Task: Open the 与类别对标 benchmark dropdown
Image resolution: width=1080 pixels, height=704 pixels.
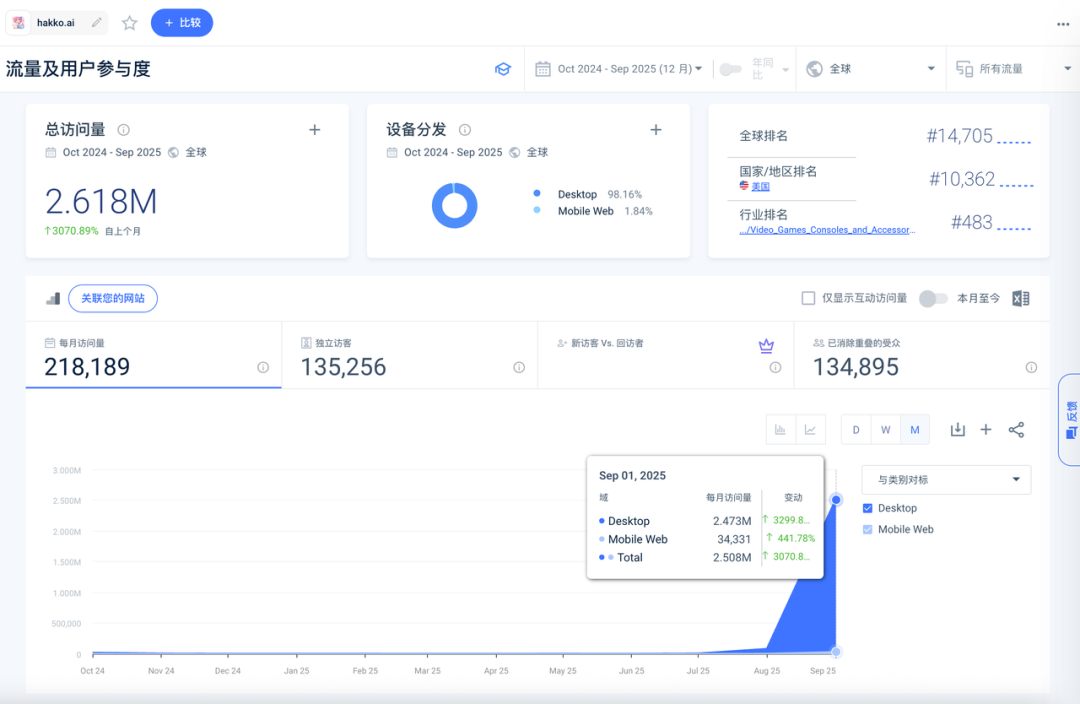Action: [x=946, y=480]
